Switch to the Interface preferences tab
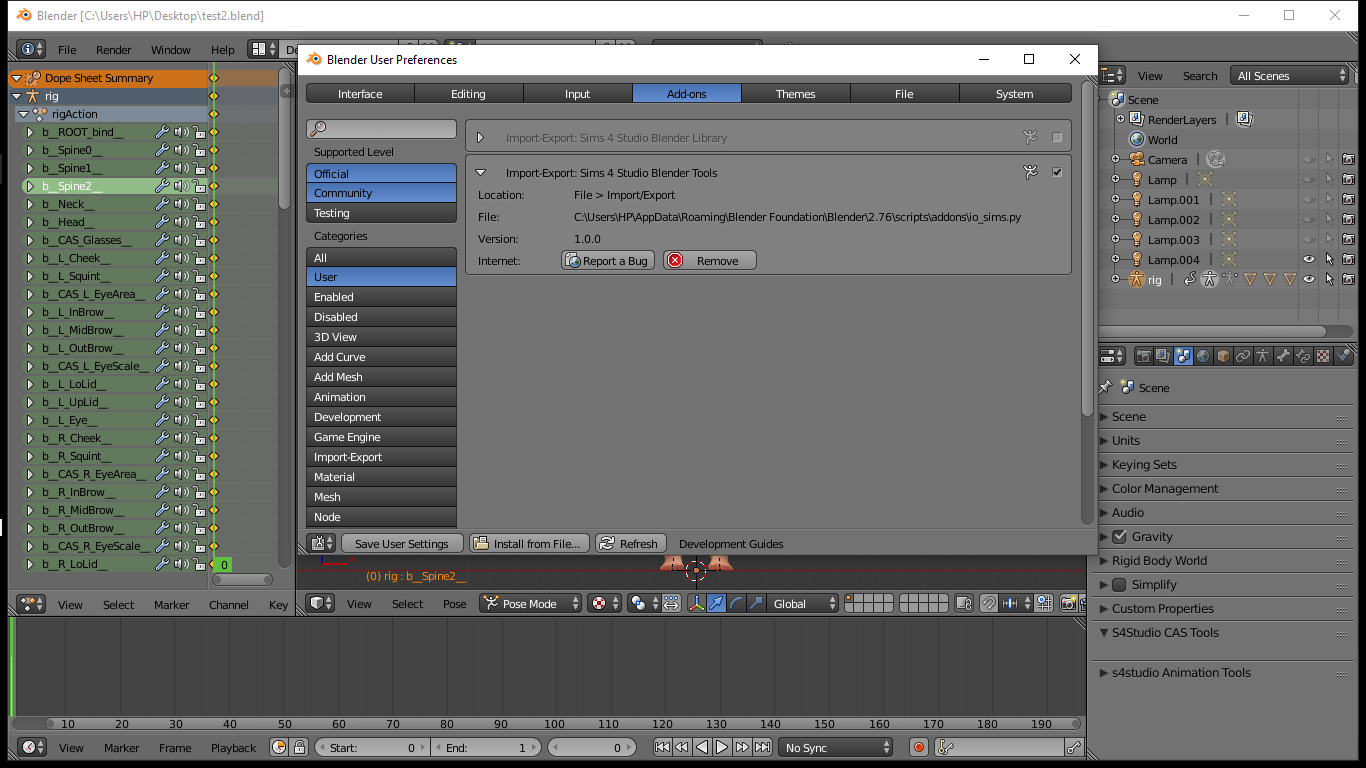Screen dimensions: 1366x768 coord(360,93)
